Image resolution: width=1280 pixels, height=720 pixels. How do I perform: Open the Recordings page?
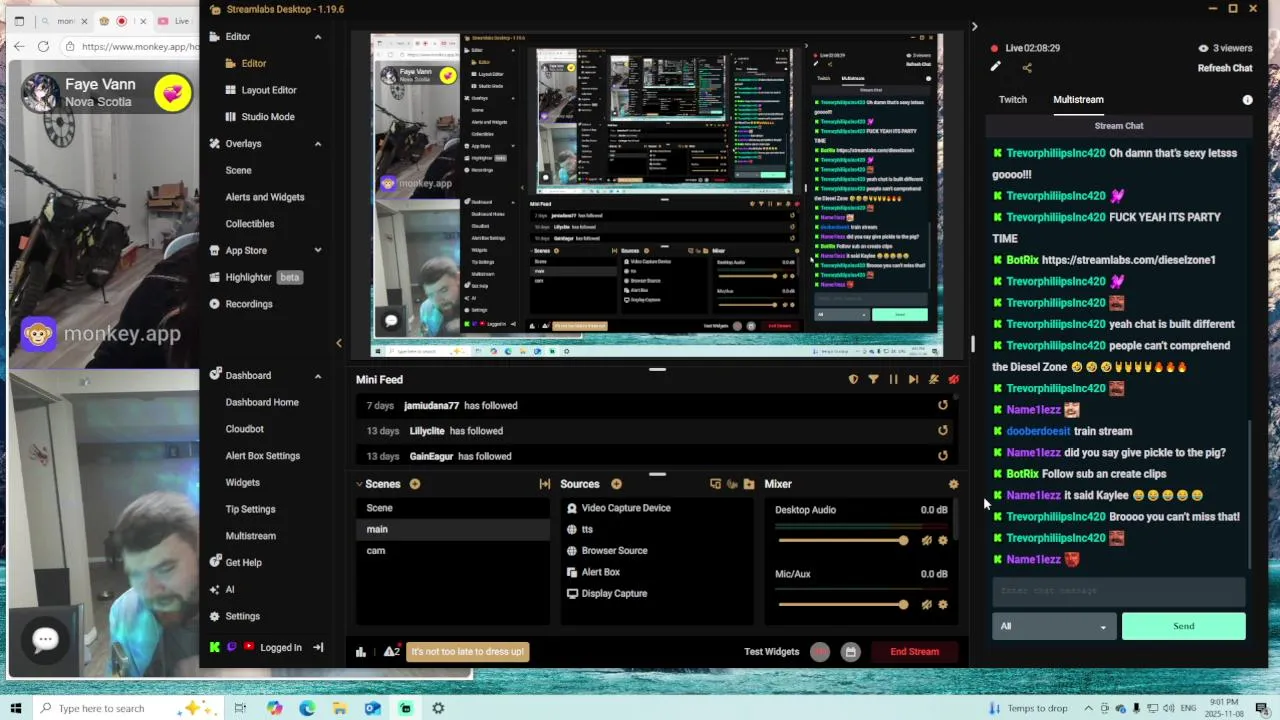[248, 304]
